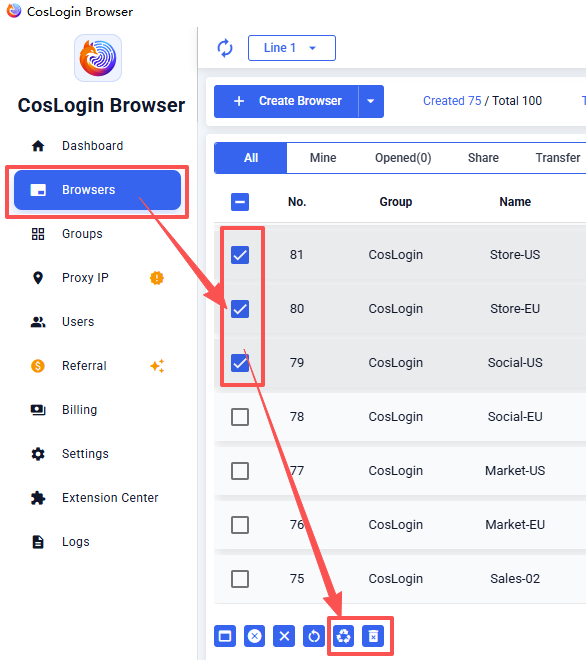Click the window icon in bottom toolbar

[225, 636]
